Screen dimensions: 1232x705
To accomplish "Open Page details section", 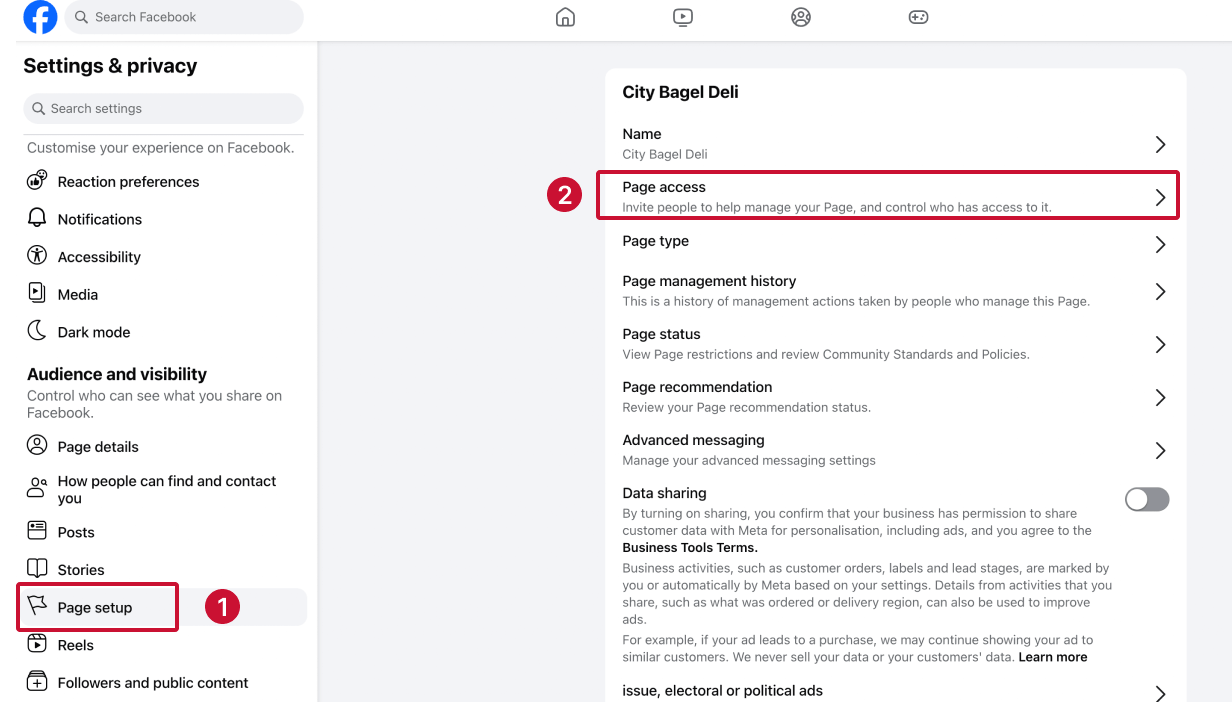I will 98,447.
